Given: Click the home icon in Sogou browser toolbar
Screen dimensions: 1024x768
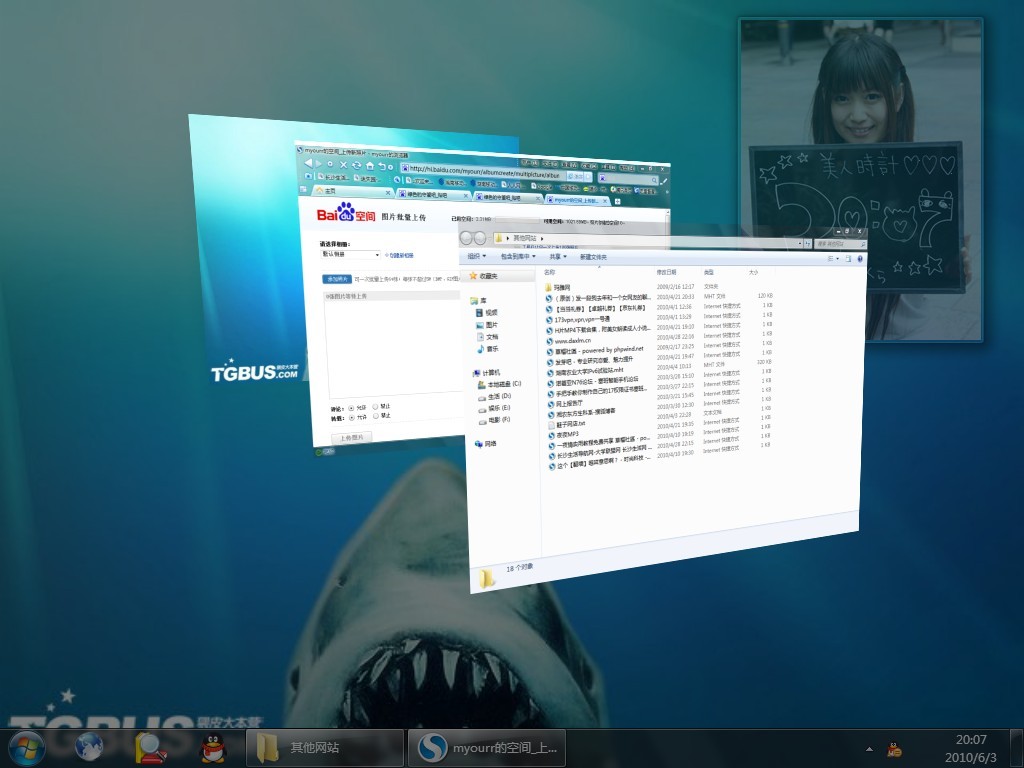Looking at the screenshot, I should tap(369, 165).
